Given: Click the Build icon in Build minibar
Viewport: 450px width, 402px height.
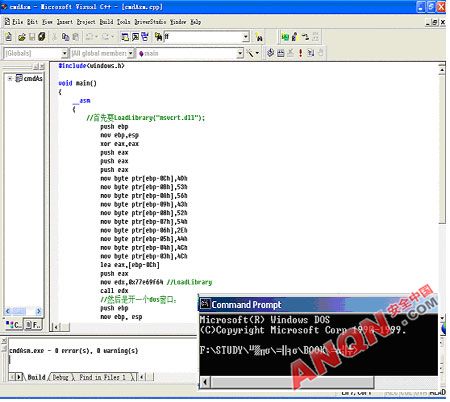Looking at the screenshot, I should (x=281, y=53).
